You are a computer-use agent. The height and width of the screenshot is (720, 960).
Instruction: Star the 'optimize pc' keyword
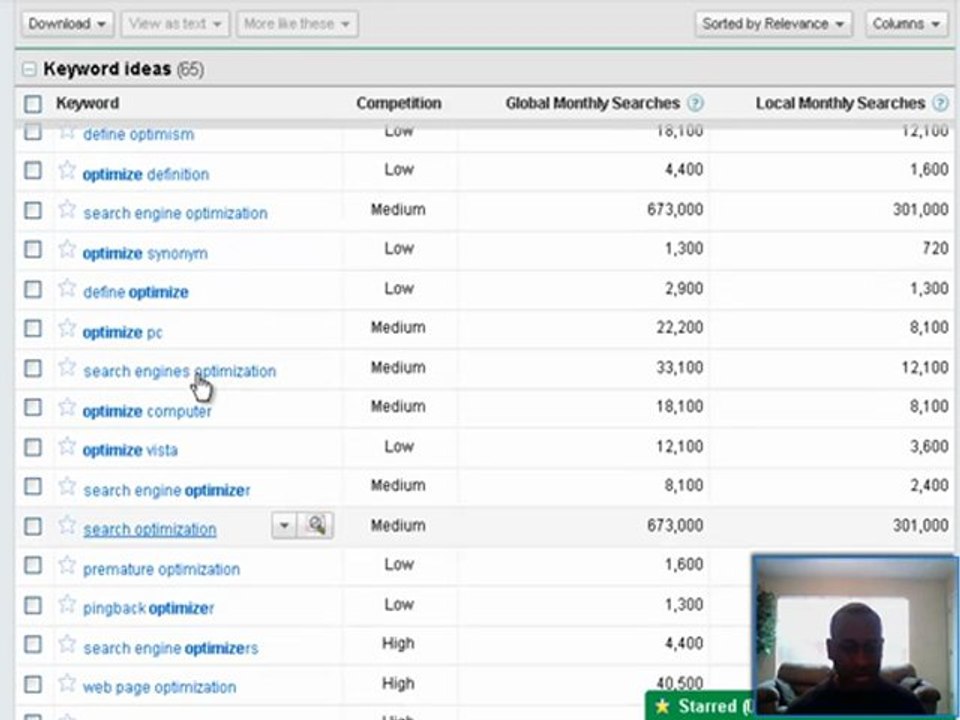(67, 328)
